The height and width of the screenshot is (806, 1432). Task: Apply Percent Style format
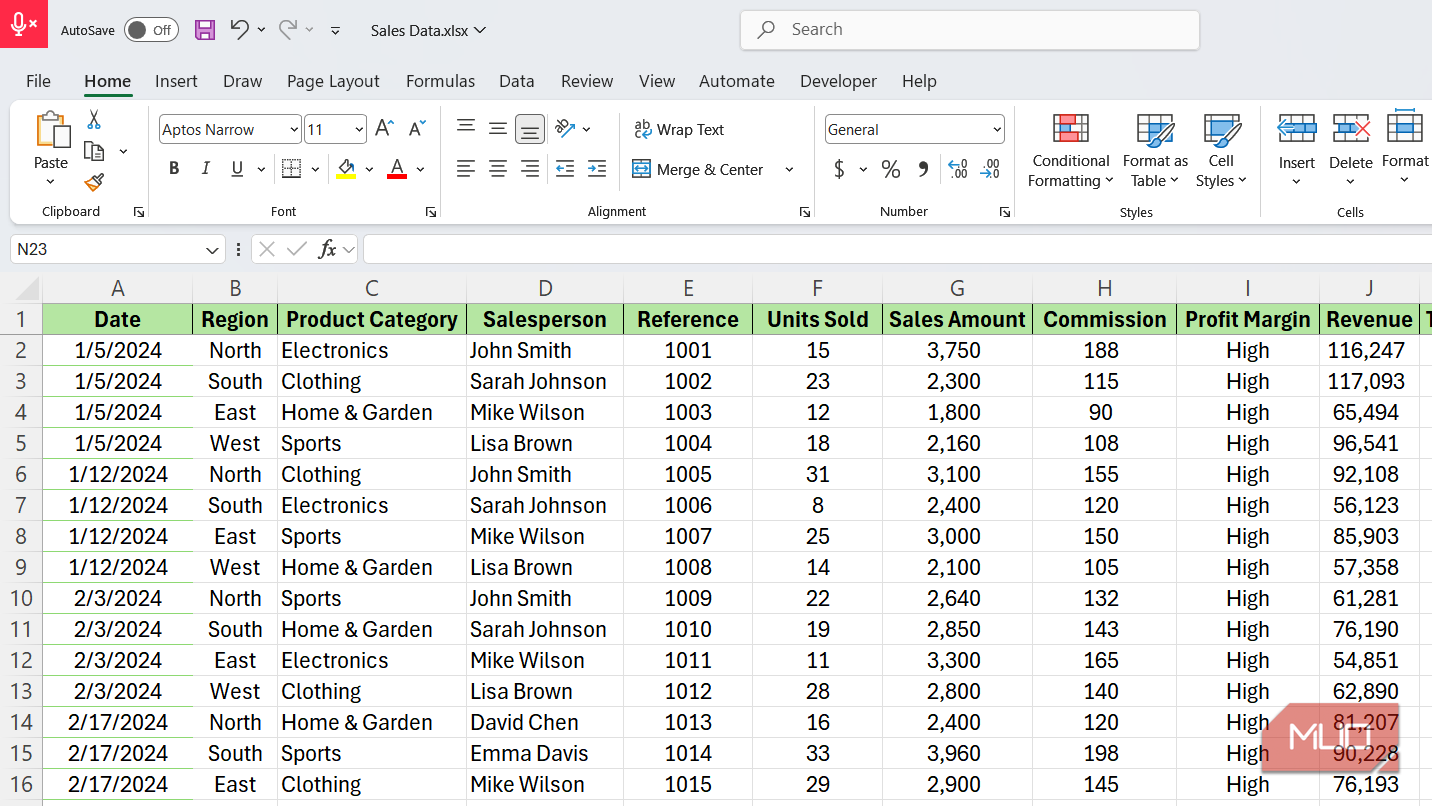[891, 169]
